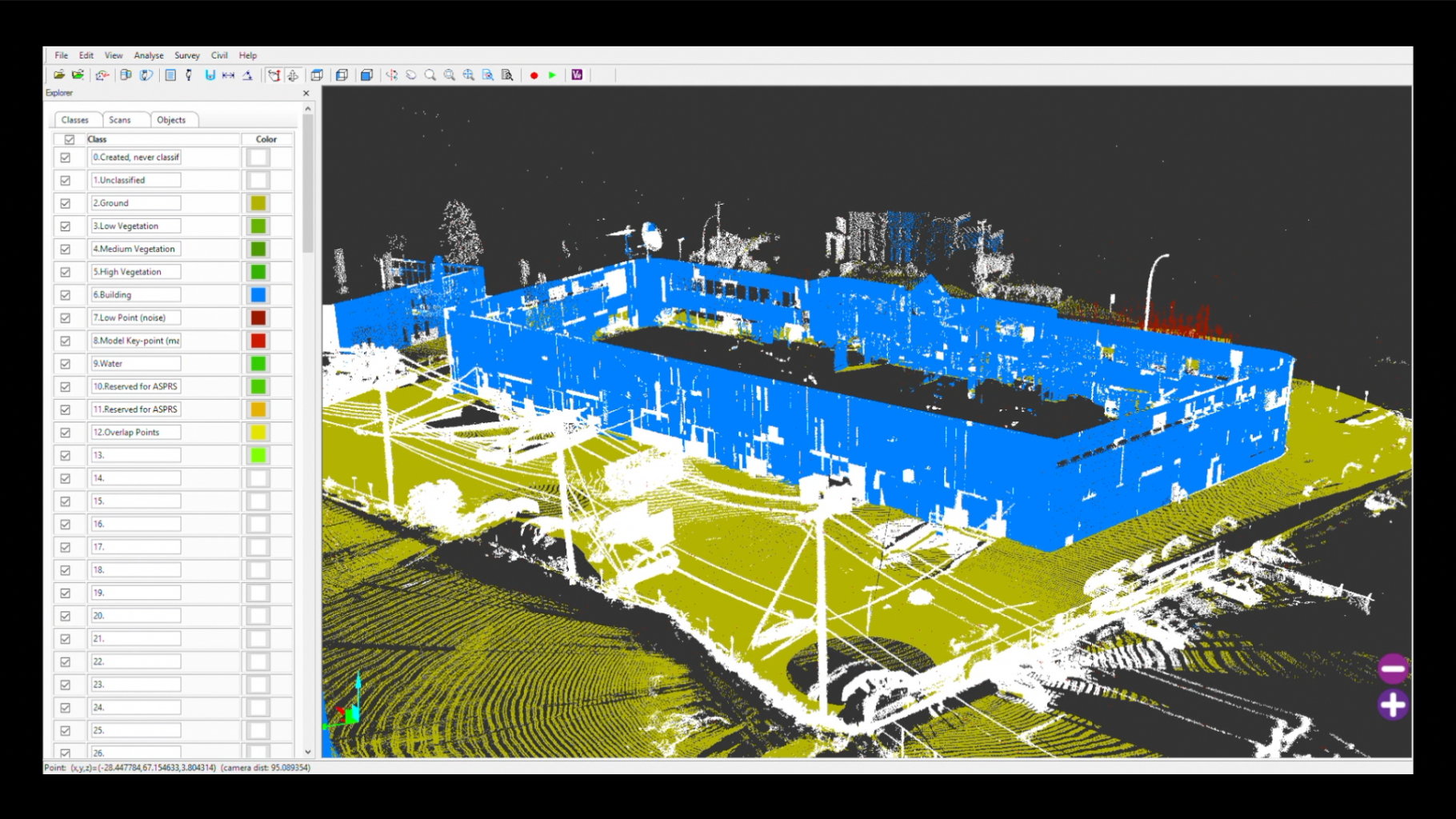Screen dimensions: 1456x819
Task: Click the solid blue cube view icon
Action: pyautogui.click(x=366, y=75)
